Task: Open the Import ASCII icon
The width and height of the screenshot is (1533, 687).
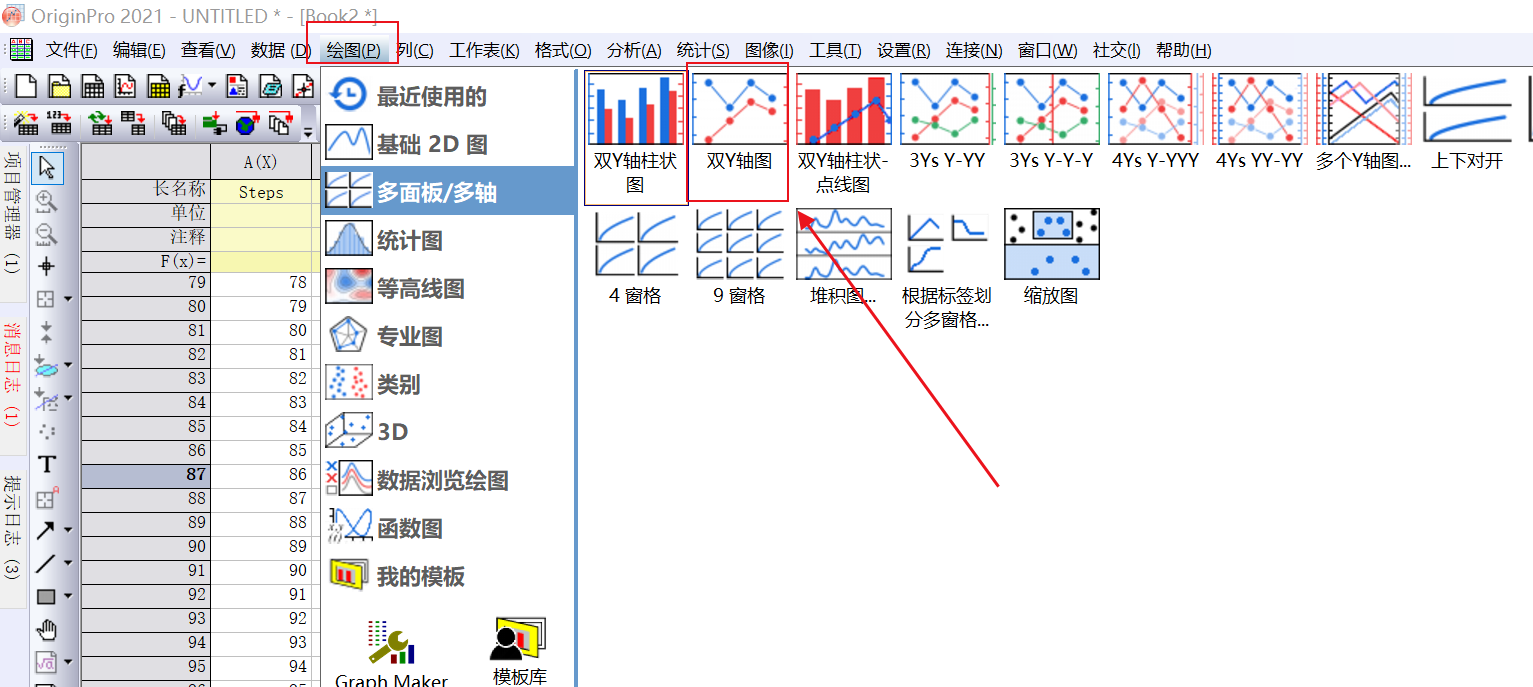Action: (58, 122)
